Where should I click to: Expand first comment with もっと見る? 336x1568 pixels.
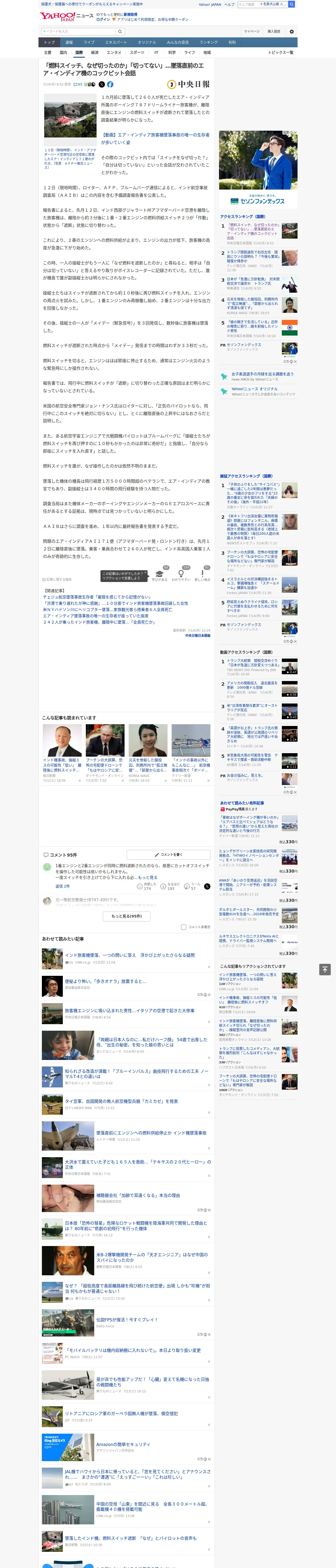148,878
